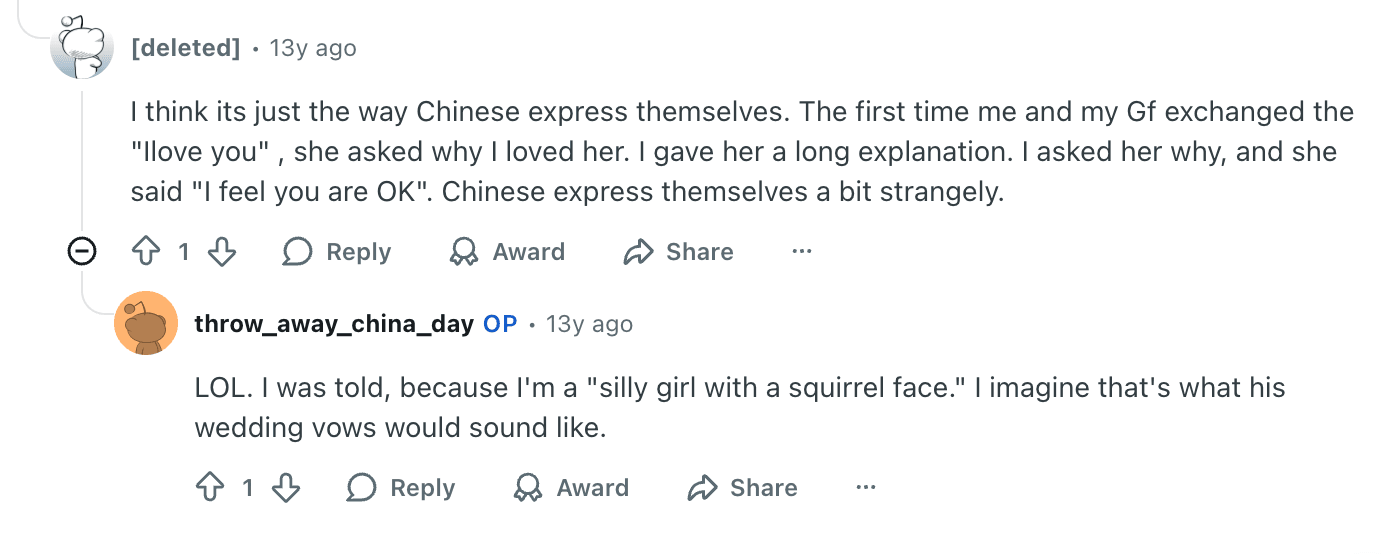
Task: Upvote throw_away_china_day's reply
Action: pos(210,488)
